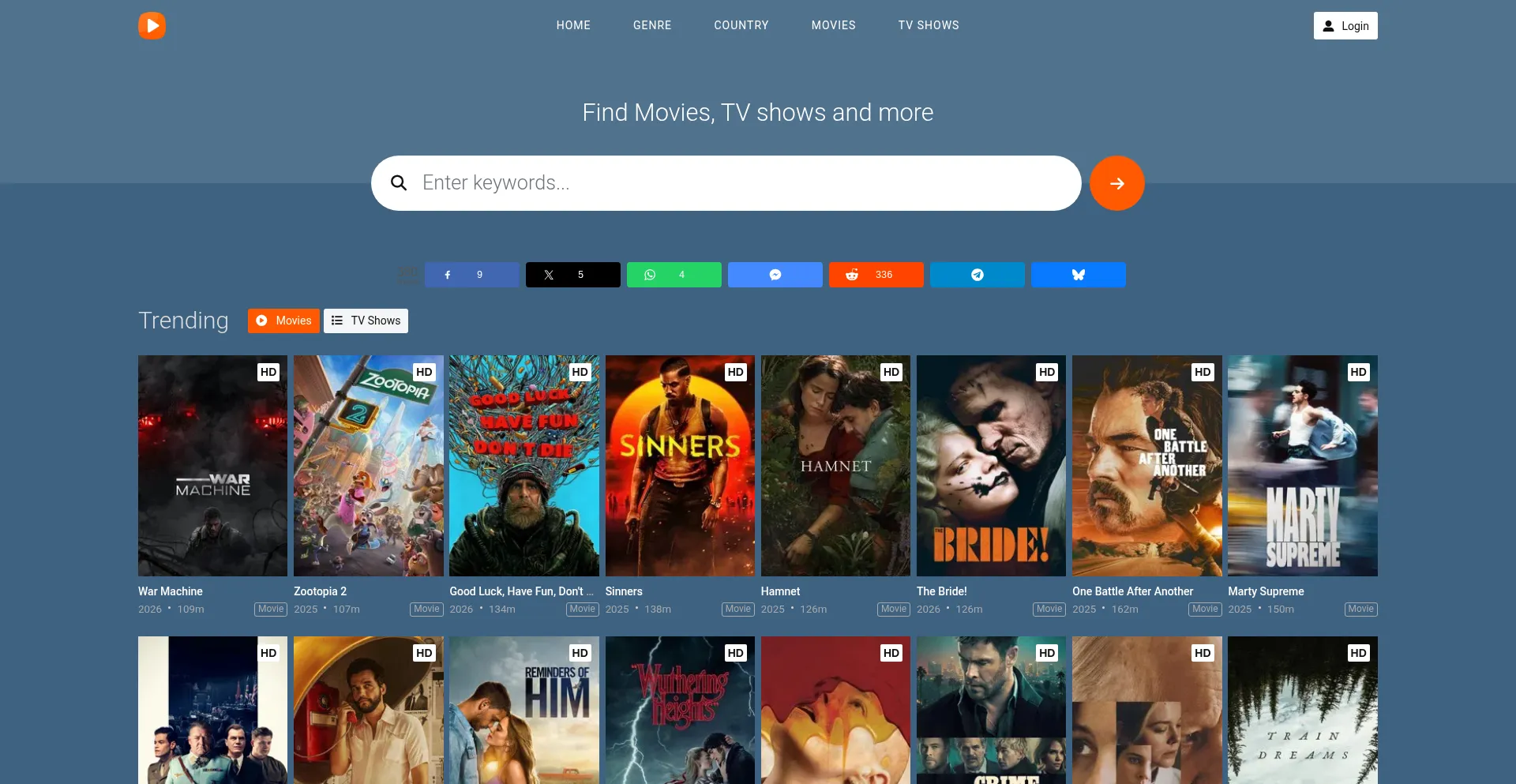Open the Country menu
This screenshot has width=1516, height=784.
point(741,25)
